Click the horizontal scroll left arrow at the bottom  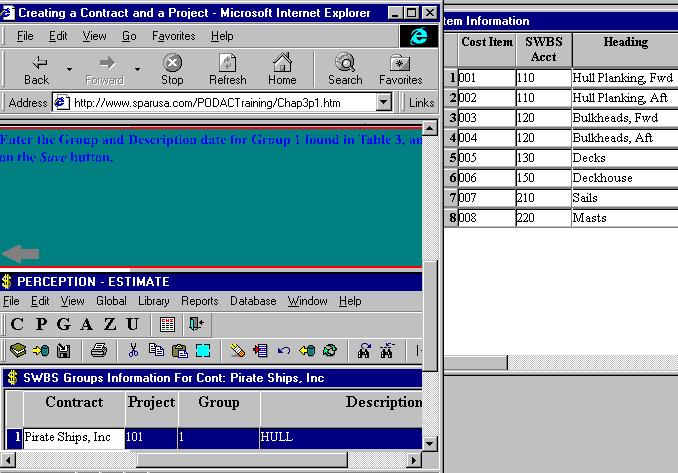click(x=8, y=460)
